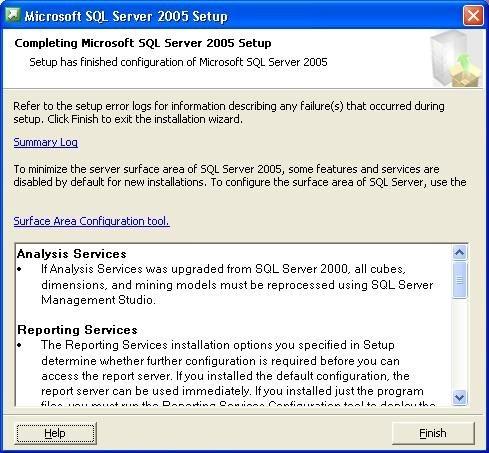Click the server box graphic in the header
This screenshot has width=489, height=453.
pos(455,59)
